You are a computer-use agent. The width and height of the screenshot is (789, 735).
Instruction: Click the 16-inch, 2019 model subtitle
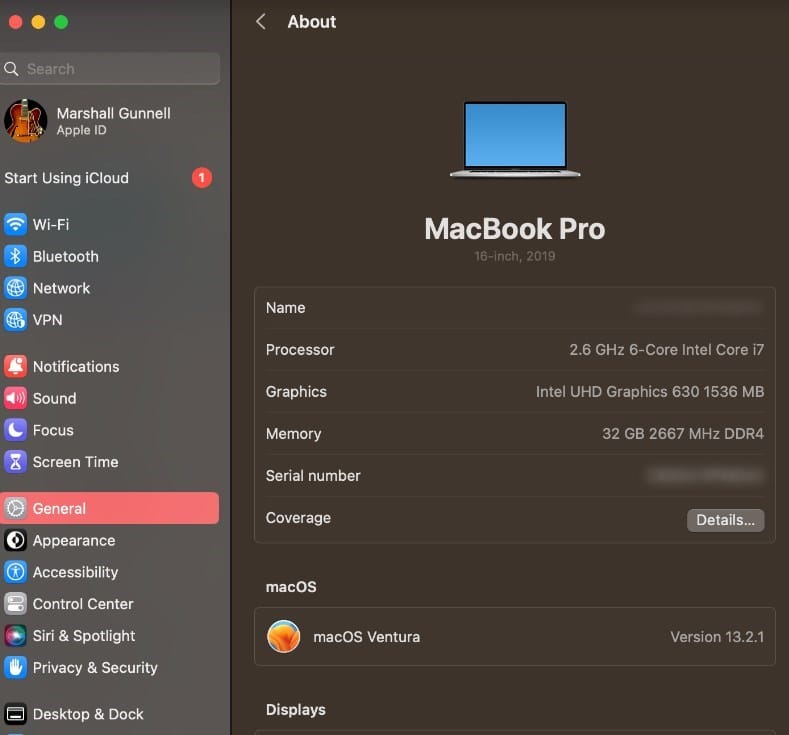[515, 256]
